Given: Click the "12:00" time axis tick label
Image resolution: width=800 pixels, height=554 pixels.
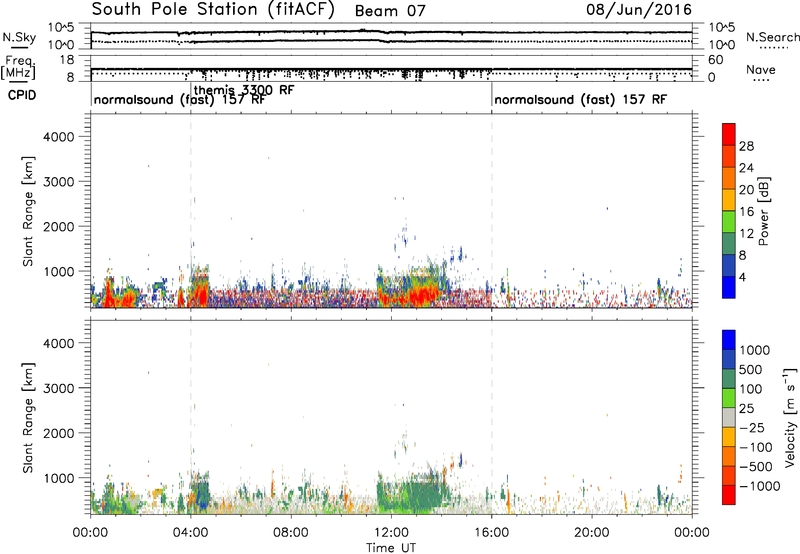Looking at the screenshot, I should 391,533.
